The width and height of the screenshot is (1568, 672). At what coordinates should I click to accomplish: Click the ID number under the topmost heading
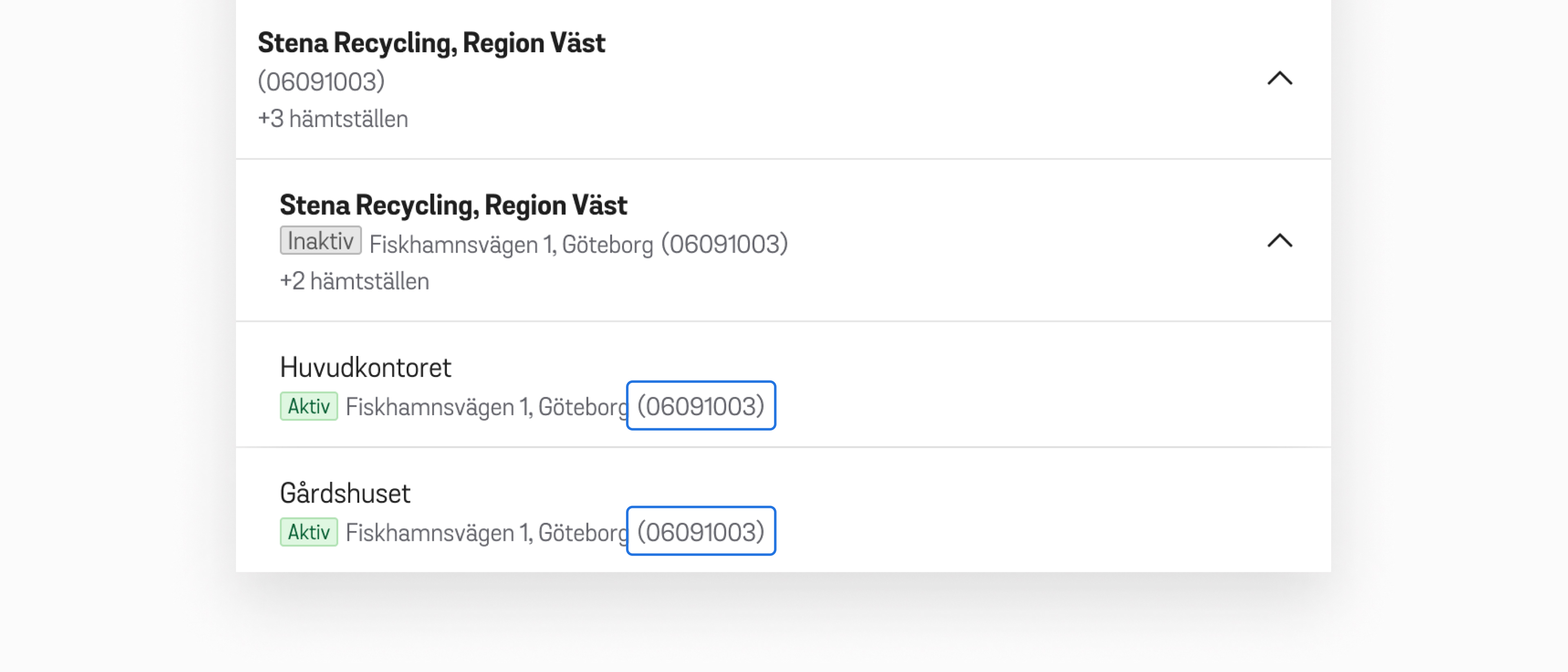pyautogui.click(x=321, y=82)
